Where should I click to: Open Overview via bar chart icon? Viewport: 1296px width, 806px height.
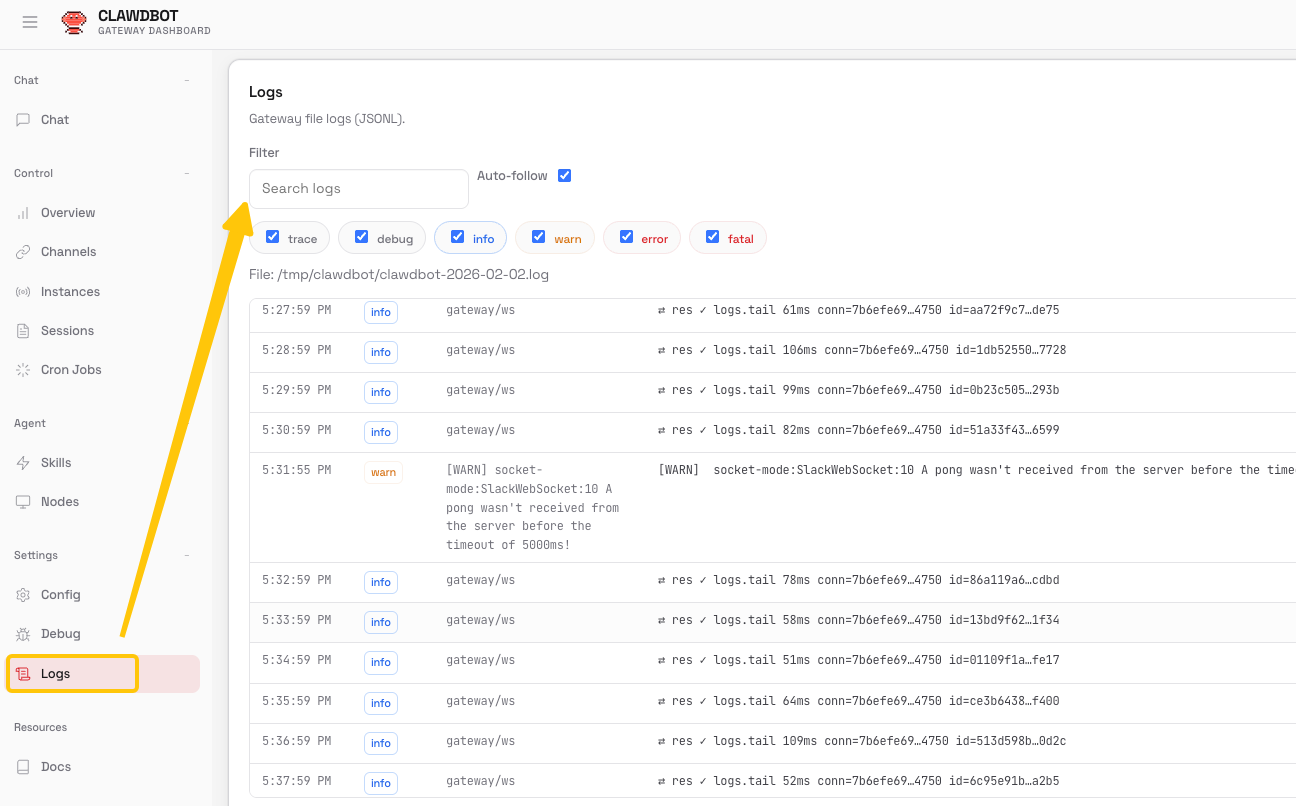tap(23, 213)
